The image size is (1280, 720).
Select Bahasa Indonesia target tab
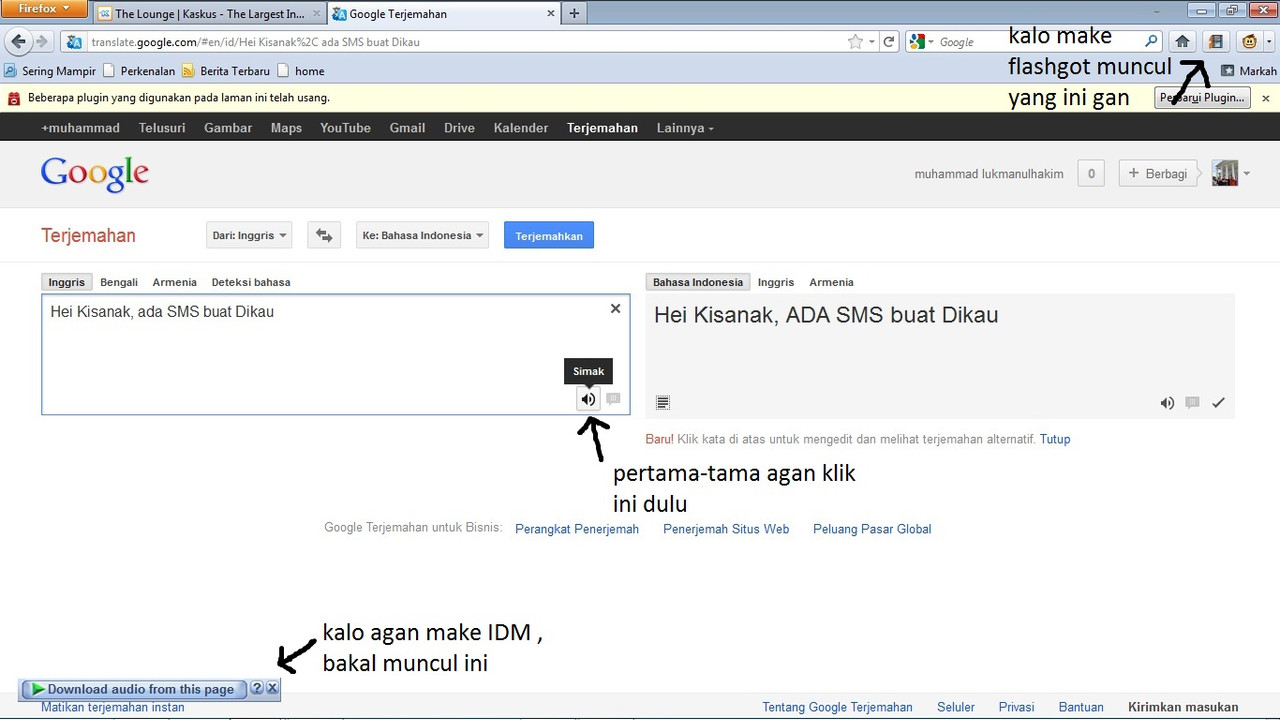pyautogui.click(x=698, y=282)
